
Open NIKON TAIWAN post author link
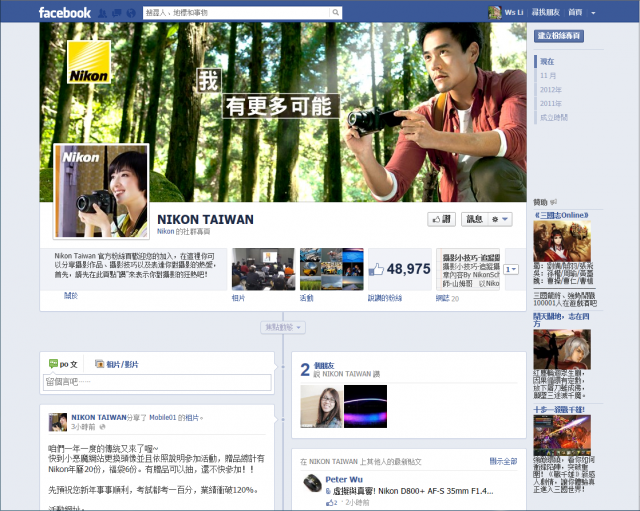[x=99, y=417]
